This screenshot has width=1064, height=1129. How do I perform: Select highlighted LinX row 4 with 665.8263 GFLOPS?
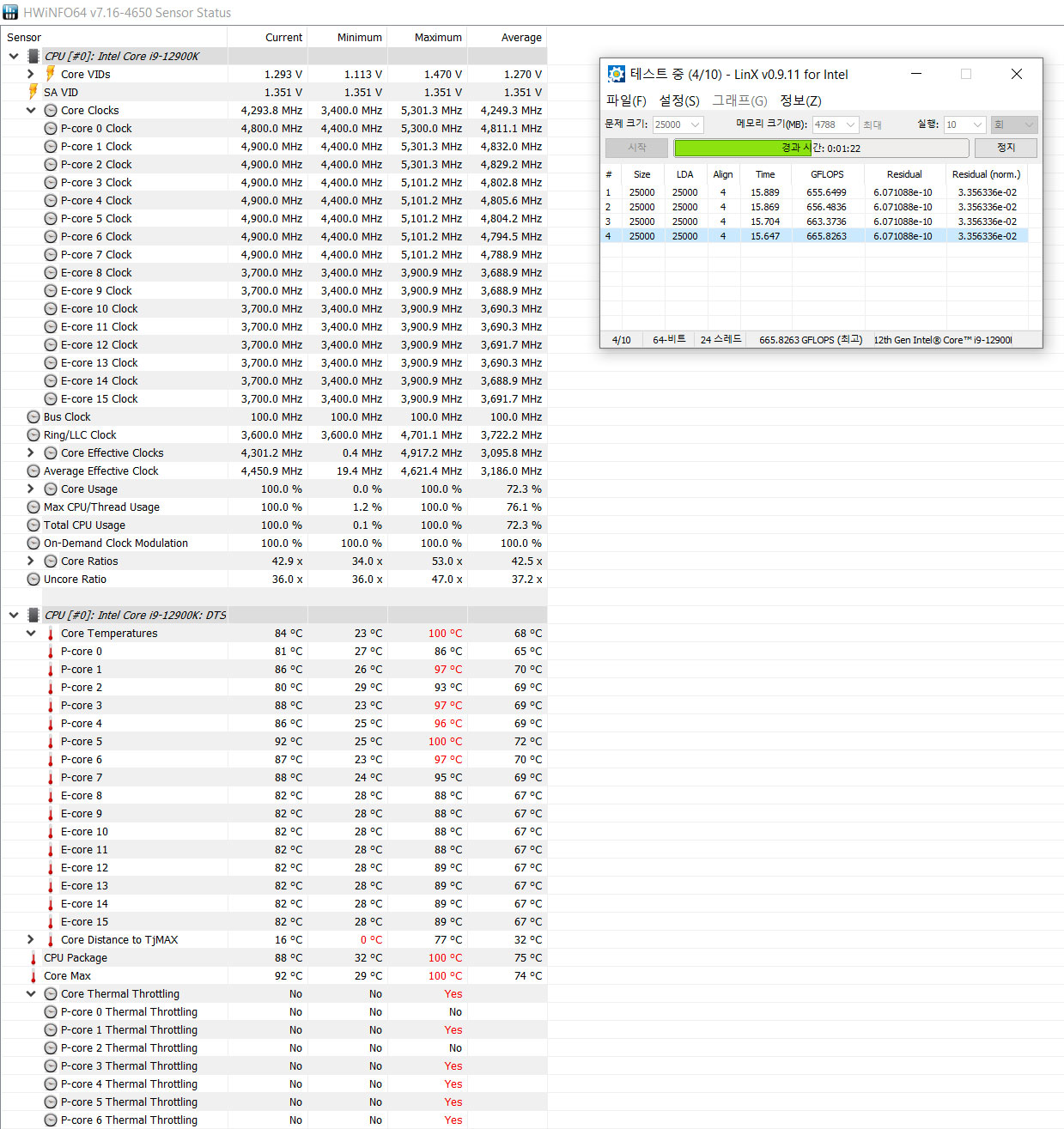(814, 236)
